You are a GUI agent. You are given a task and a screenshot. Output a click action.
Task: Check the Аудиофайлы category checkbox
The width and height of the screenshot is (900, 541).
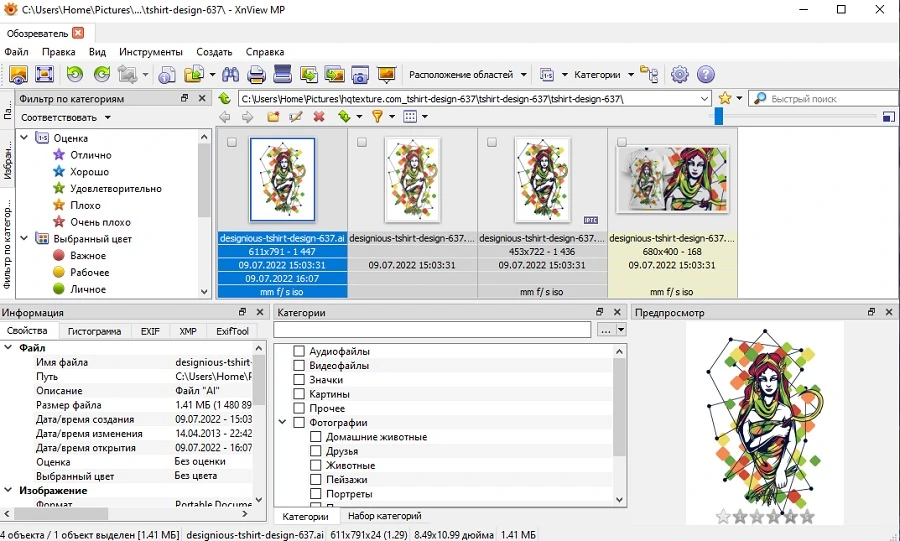tap(299, 351)
